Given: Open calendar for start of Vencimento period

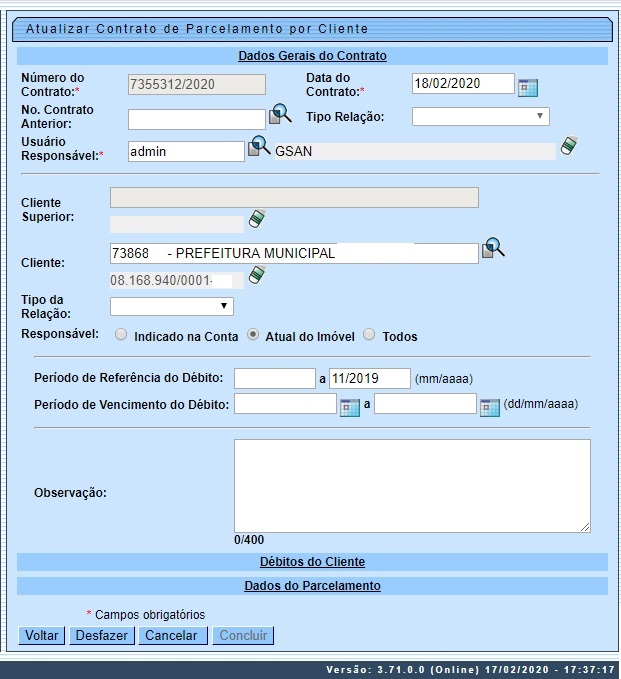Looking at the screenshot, I should coord(349,407).
